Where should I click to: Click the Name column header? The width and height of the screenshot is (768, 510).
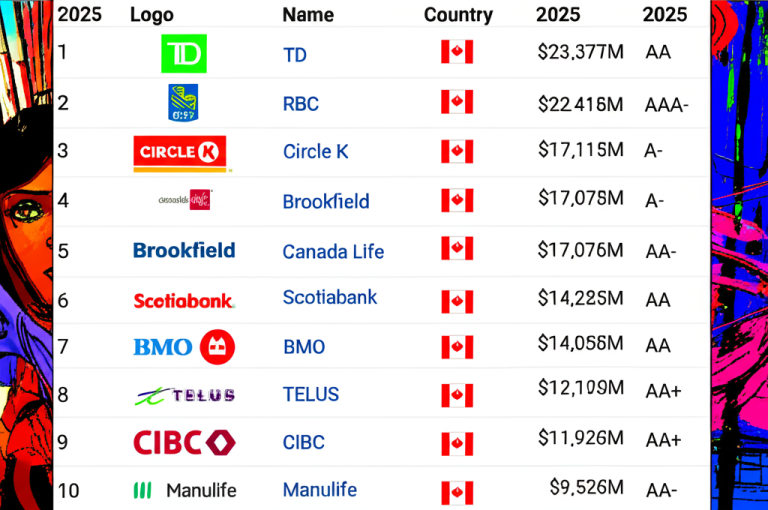coord(308,15)
